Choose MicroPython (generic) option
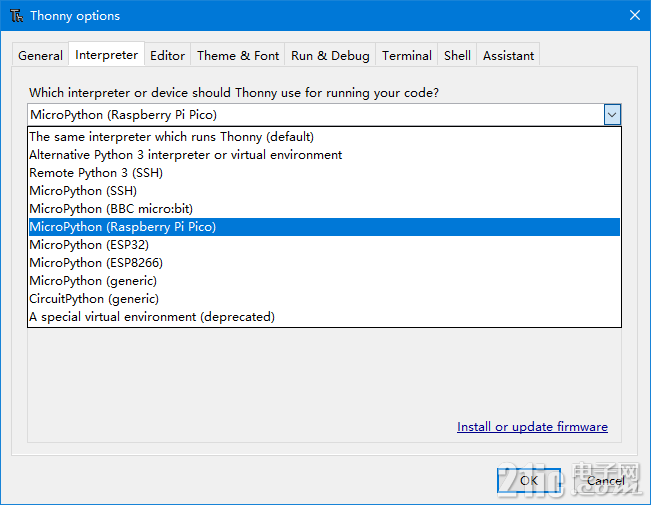 coord(324,281)
